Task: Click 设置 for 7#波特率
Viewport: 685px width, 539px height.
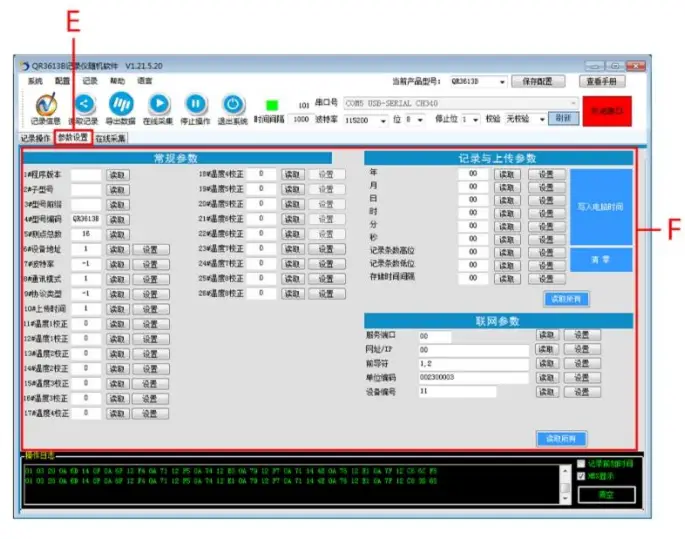Action: pos(150,264)
